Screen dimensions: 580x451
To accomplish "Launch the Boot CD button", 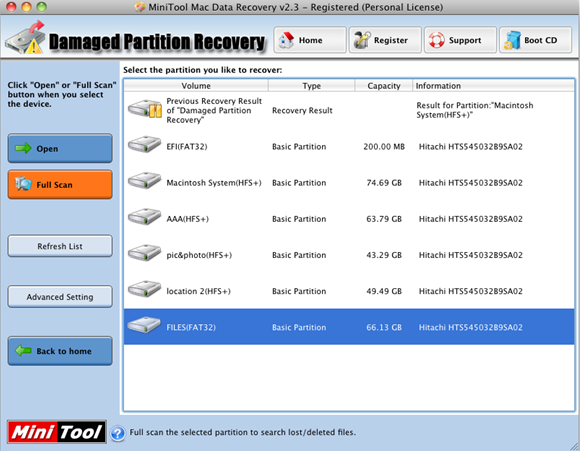I will [x=535, y=40].
